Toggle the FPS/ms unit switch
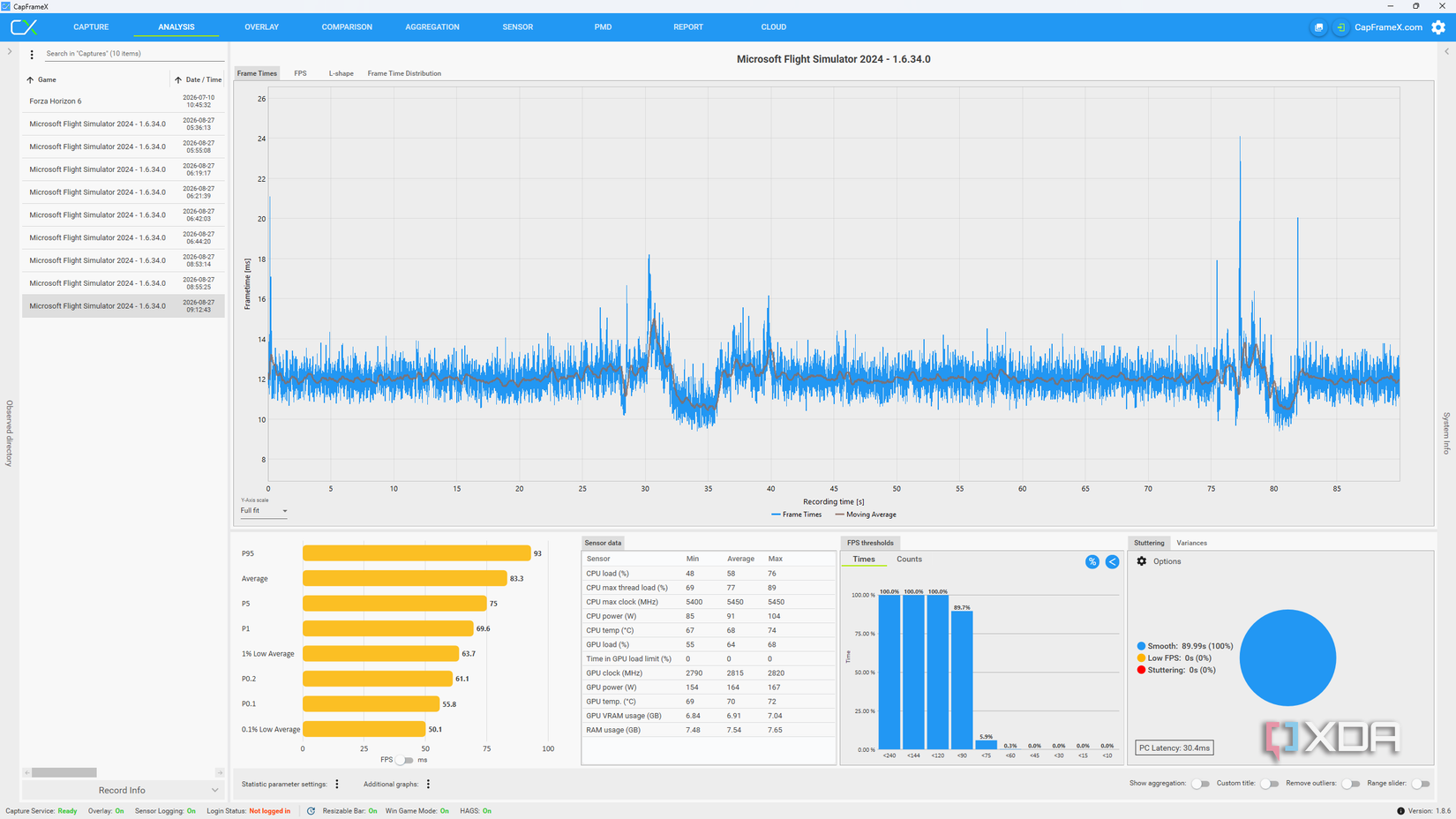This screenshot has width=1456, height=819. pos(405,760)
